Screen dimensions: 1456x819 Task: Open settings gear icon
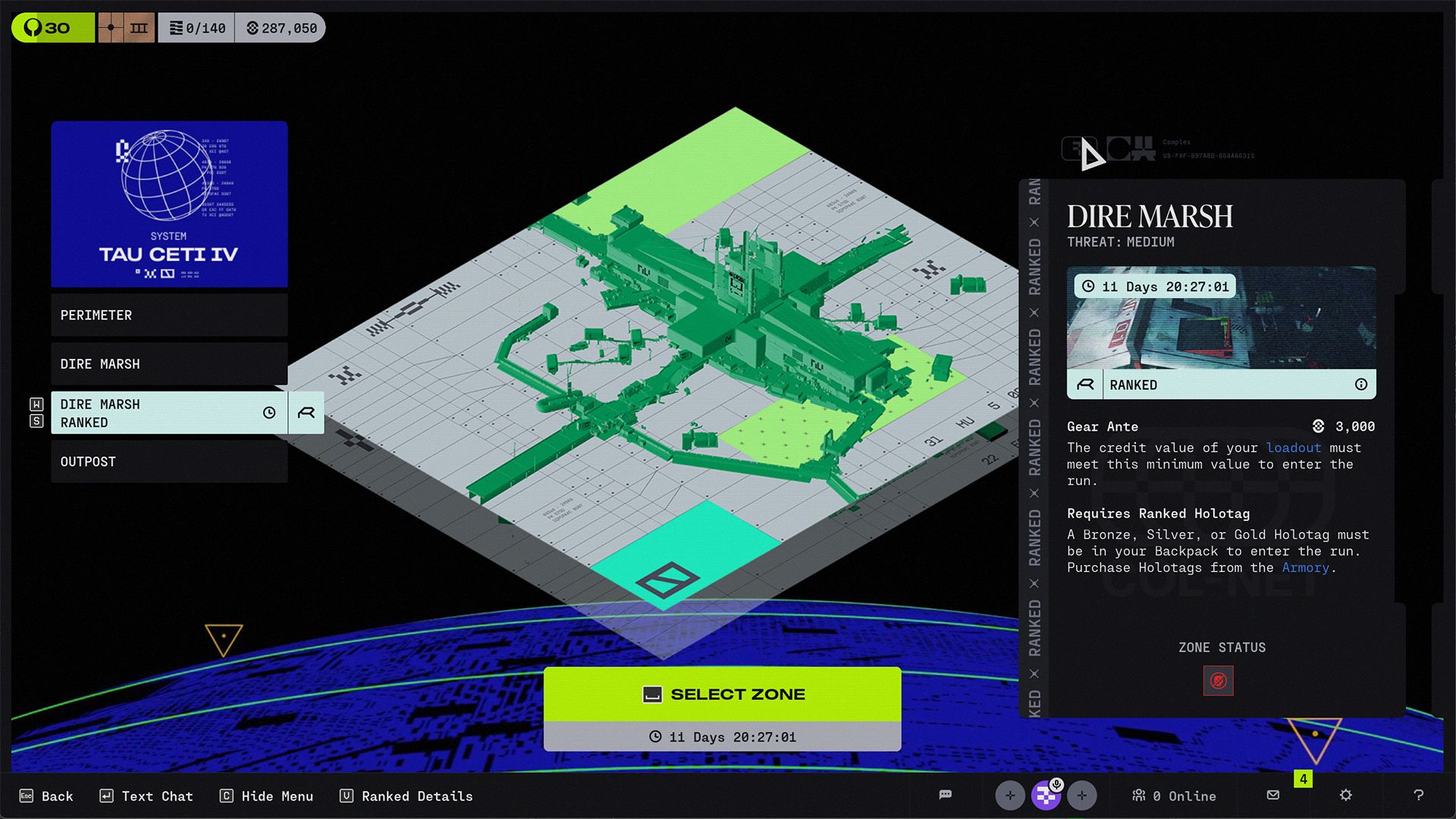click(x=1345, y=795)
